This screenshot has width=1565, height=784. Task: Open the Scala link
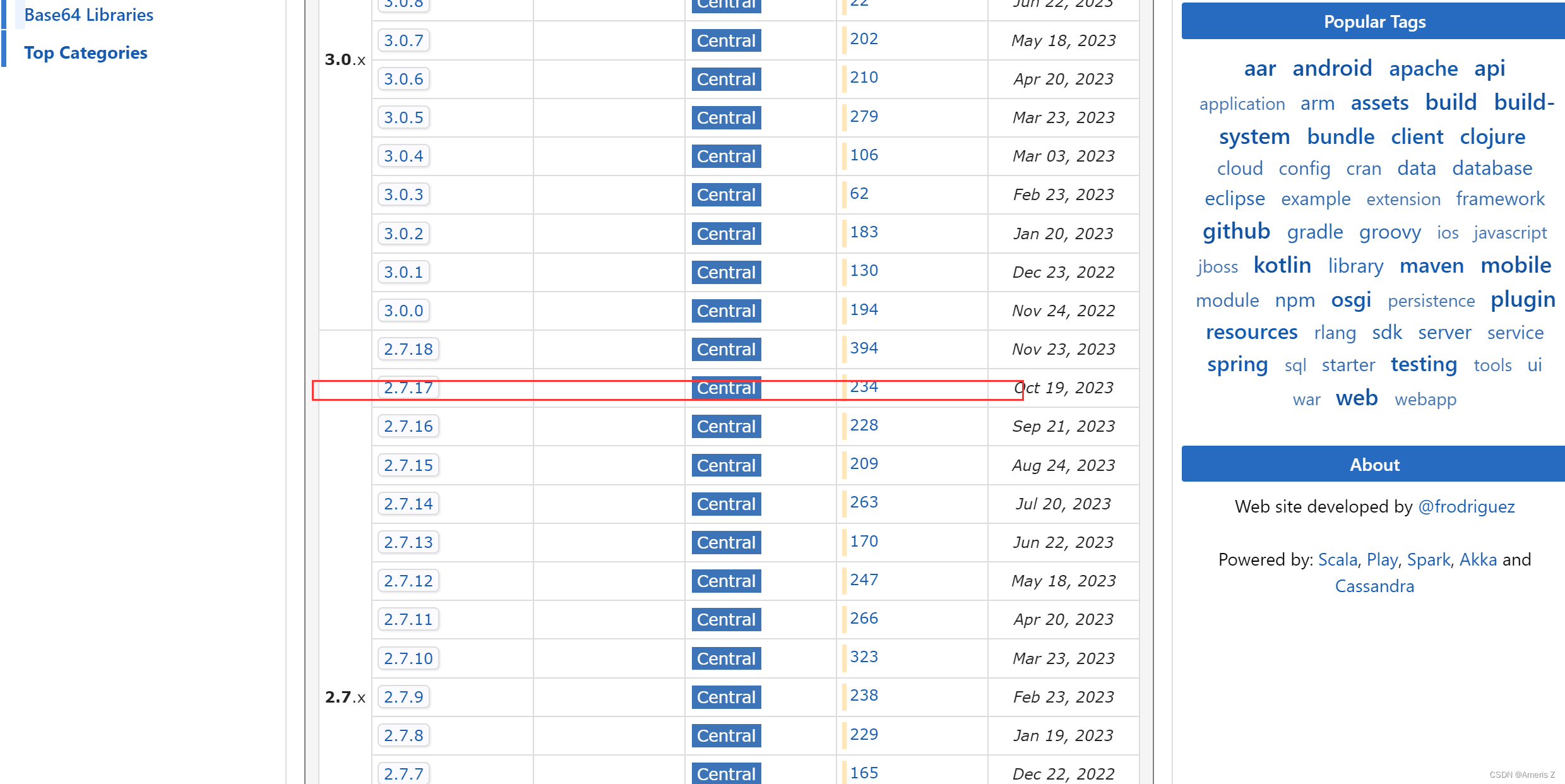click(x=1337, y=559)
